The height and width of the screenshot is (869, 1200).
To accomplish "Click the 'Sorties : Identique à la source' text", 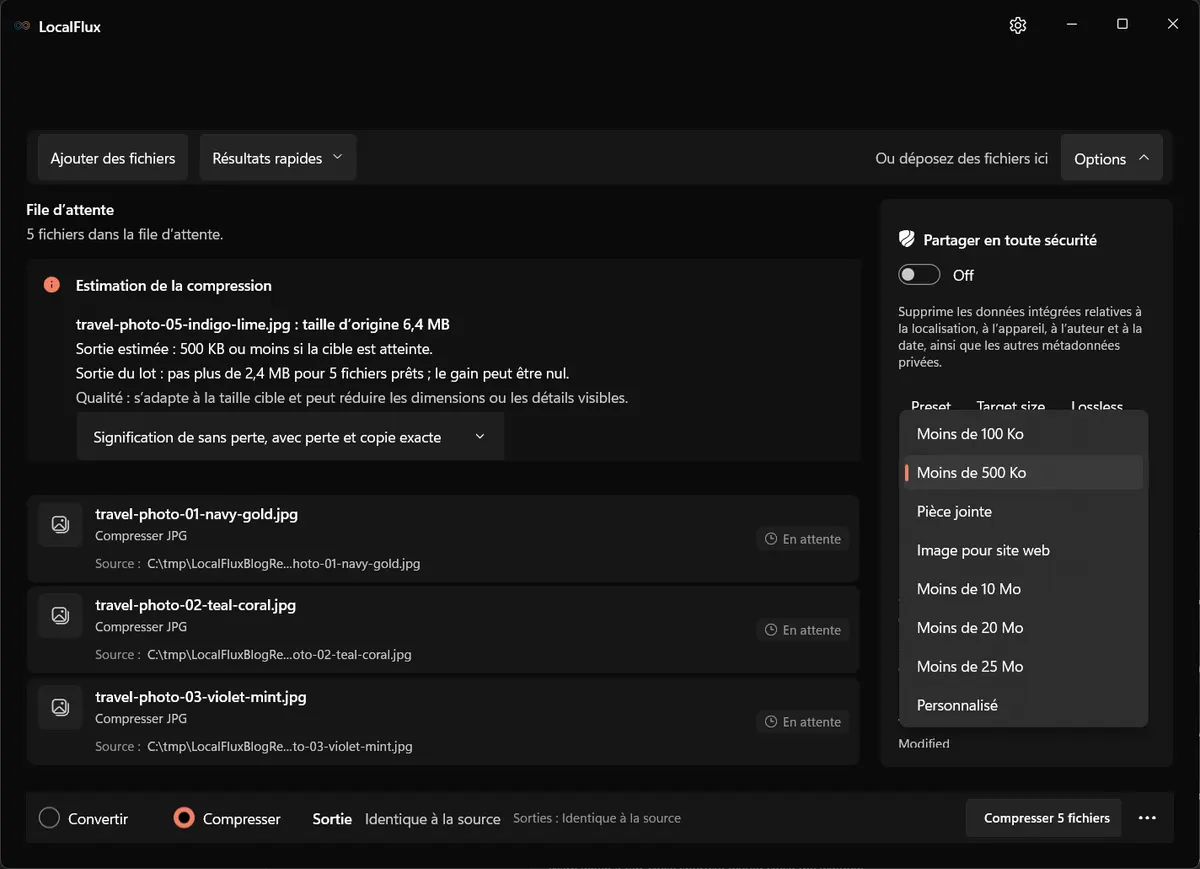I will pos(597,818).
